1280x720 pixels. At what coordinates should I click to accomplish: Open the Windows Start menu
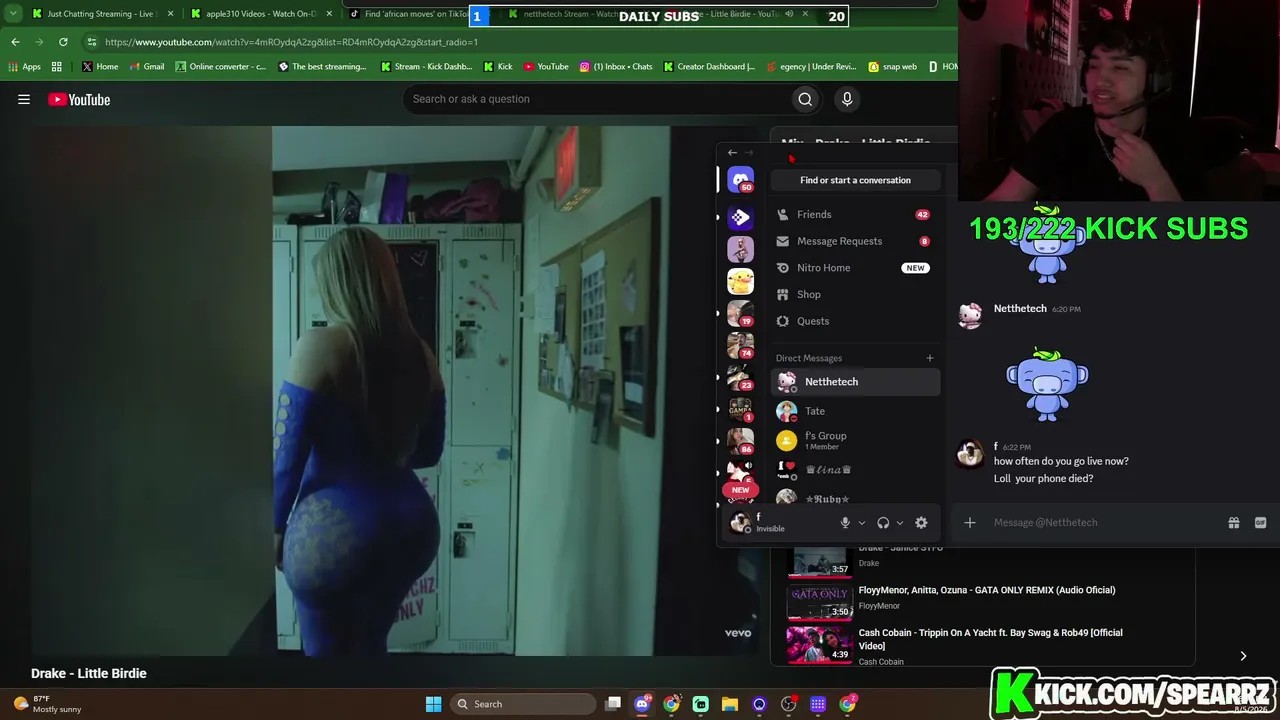click(433, 704)
